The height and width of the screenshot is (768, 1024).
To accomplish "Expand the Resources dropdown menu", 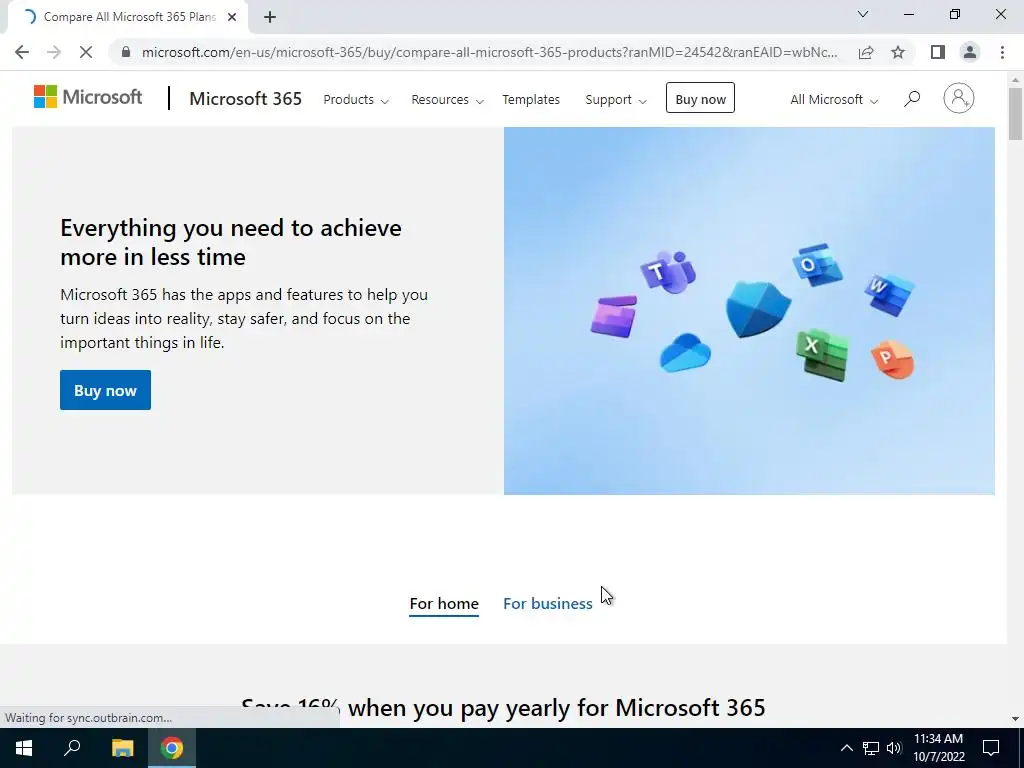I will (x=447, y=100).
